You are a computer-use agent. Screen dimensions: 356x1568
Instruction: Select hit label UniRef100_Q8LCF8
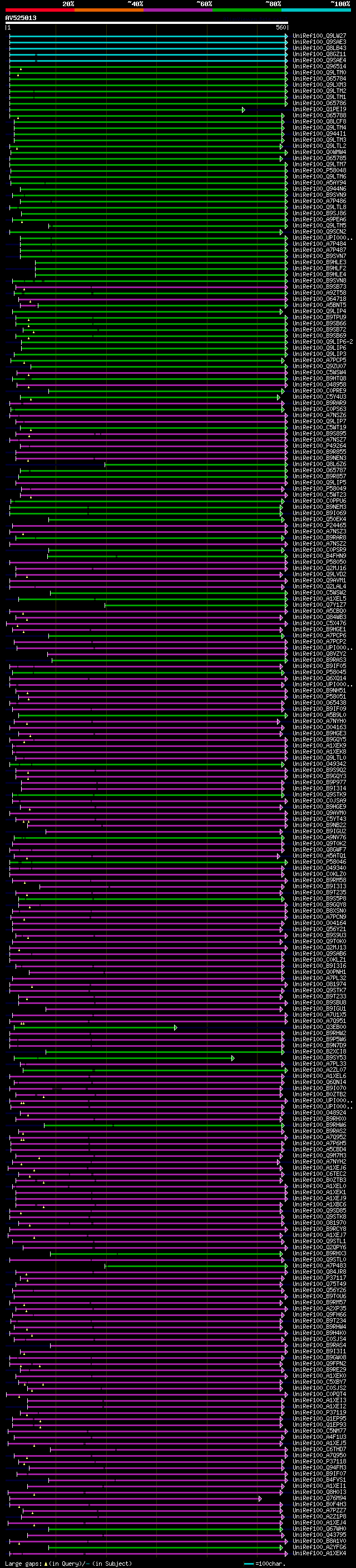(319, 122)
